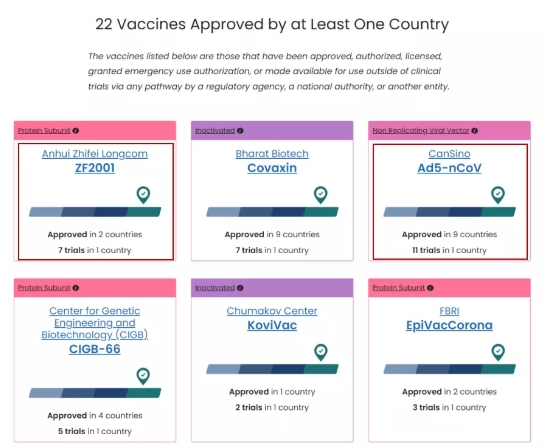The image size is (546, 448).
Task: Click info icon beside ZF2001's Protein Subunit label
Action: pos(76,131)
